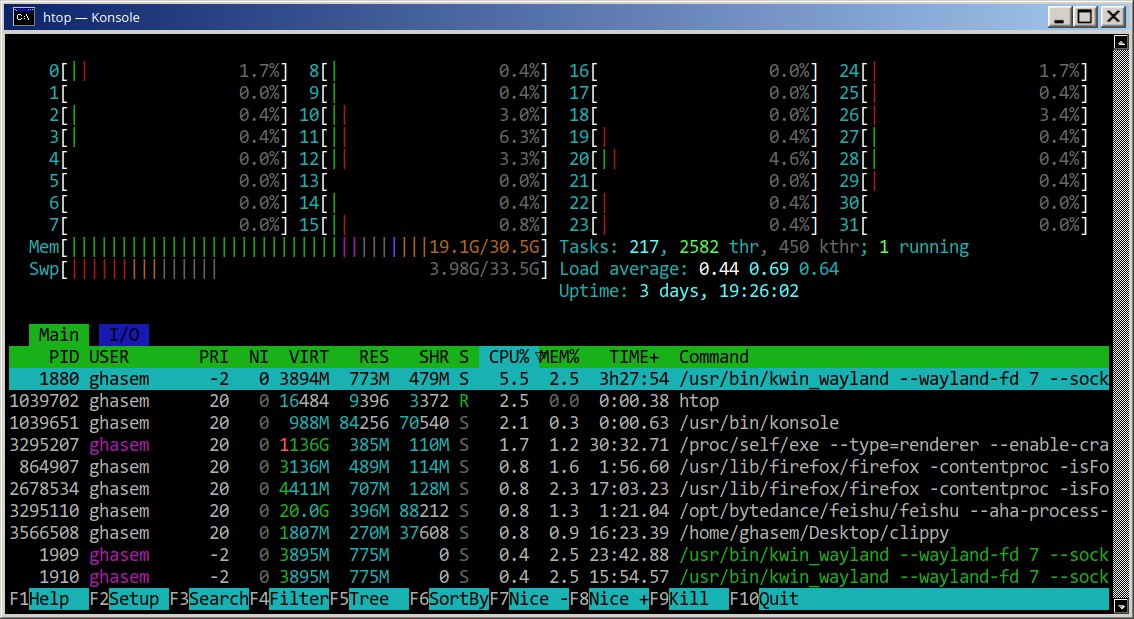Click scrollbar up arrow
The width and height of the screenshot is (1134, 619).
(x=1120, y=42)
